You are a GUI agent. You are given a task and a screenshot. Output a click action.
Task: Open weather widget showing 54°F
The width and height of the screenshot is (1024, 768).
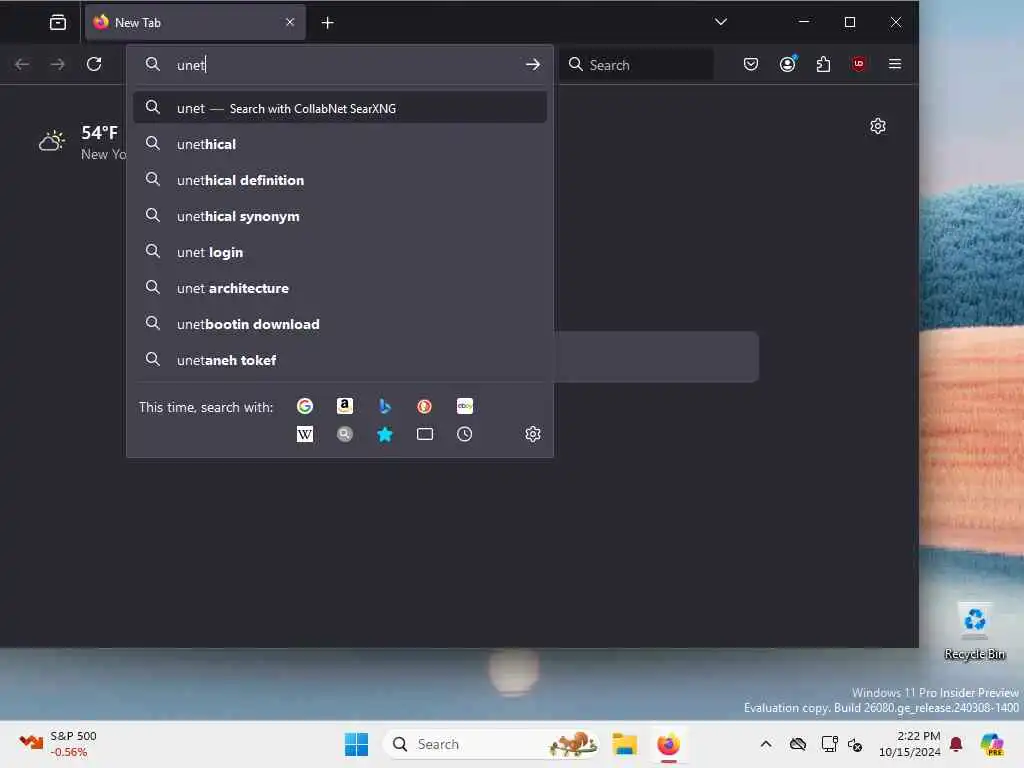pyautogui.click(x=82, y=142)
